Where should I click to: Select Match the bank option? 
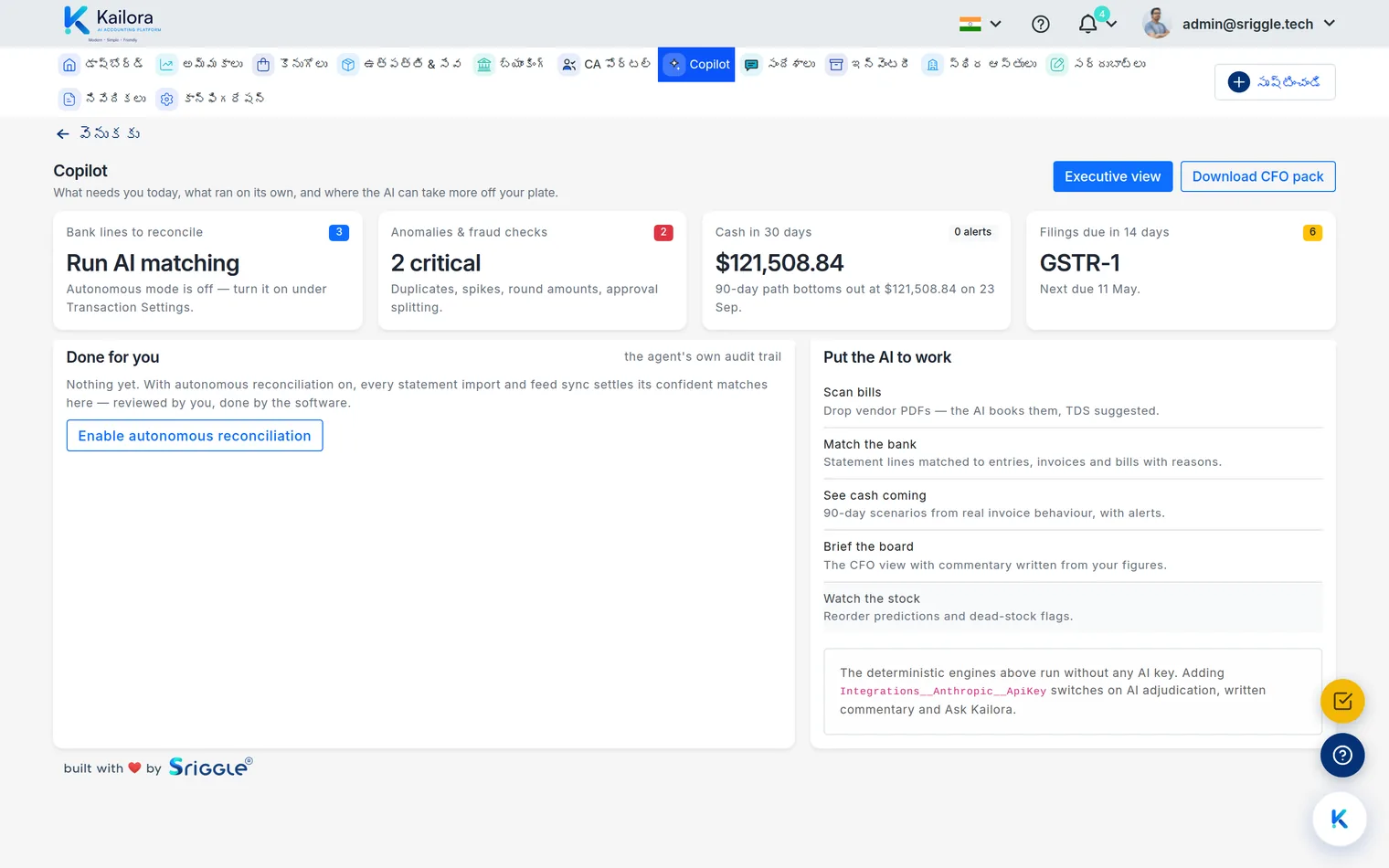(1073, 453)
